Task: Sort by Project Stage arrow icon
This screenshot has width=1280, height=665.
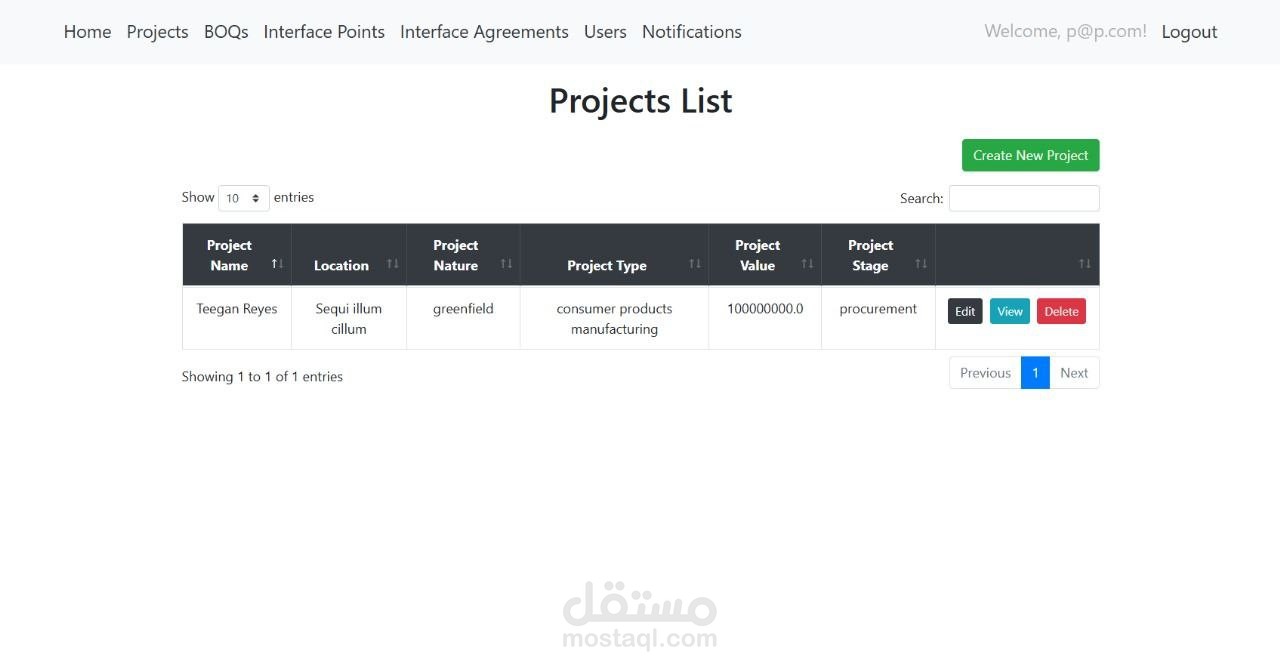Action: coord(921,264)
